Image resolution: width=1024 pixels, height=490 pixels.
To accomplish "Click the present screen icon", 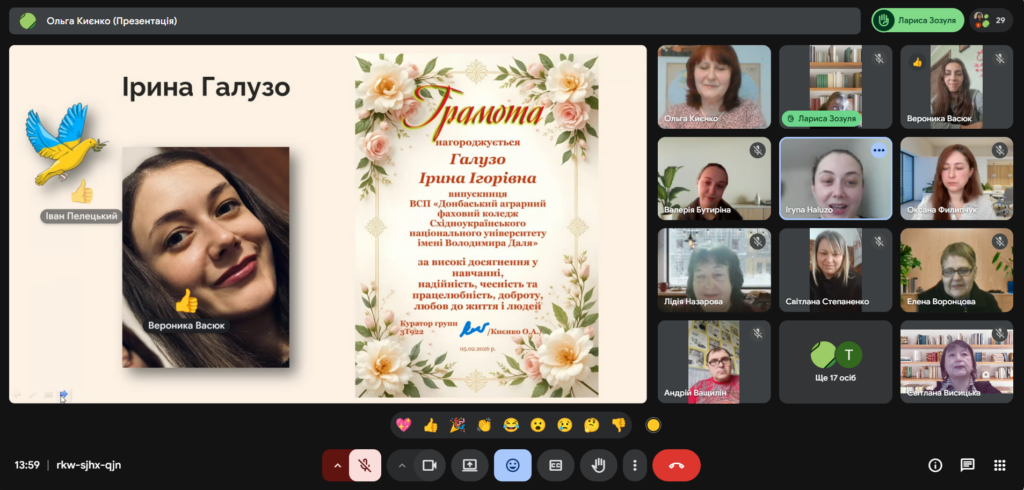I will point(469,465).
